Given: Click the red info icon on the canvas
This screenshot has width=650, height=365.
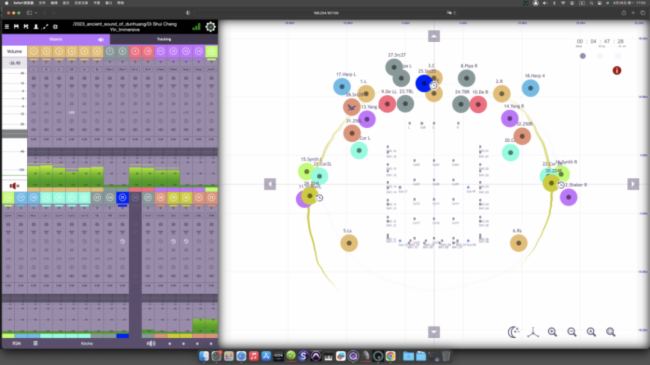Looking at the screenshot, I should (617, 71).
